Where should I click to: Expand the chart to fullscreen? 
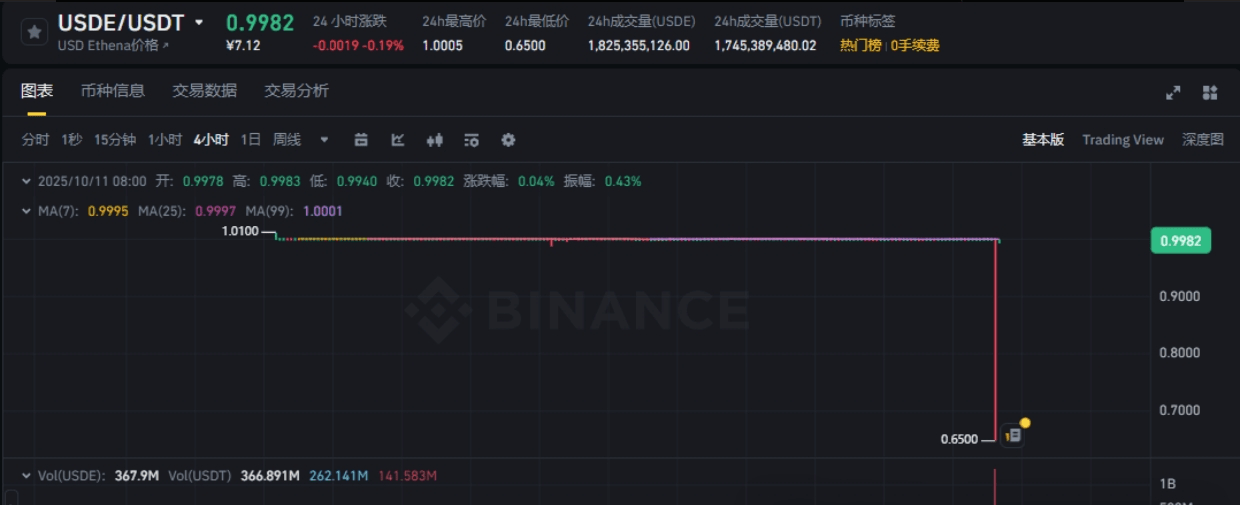coord(1173,93)
